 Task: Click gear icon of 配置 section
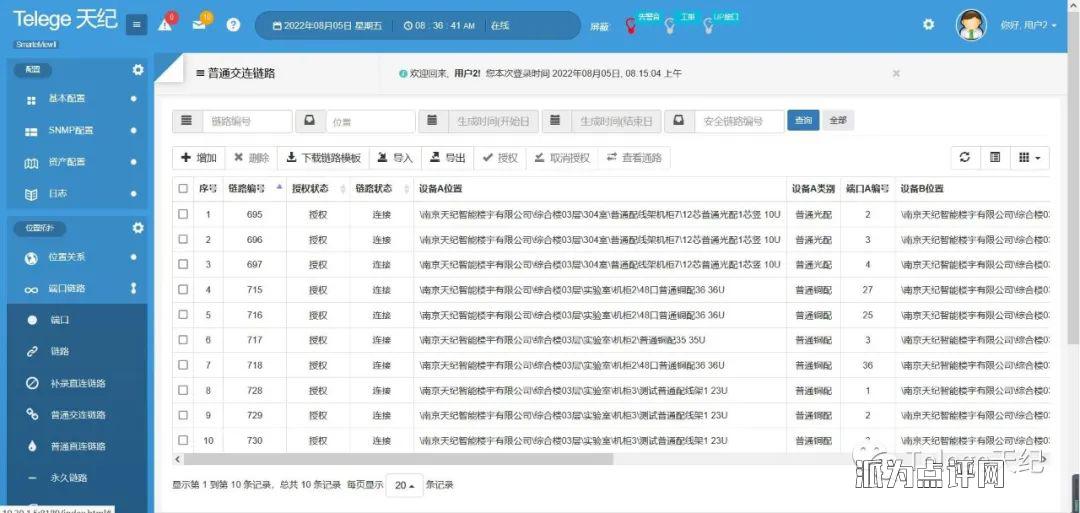pyautogui.click(x=138, y=70)
